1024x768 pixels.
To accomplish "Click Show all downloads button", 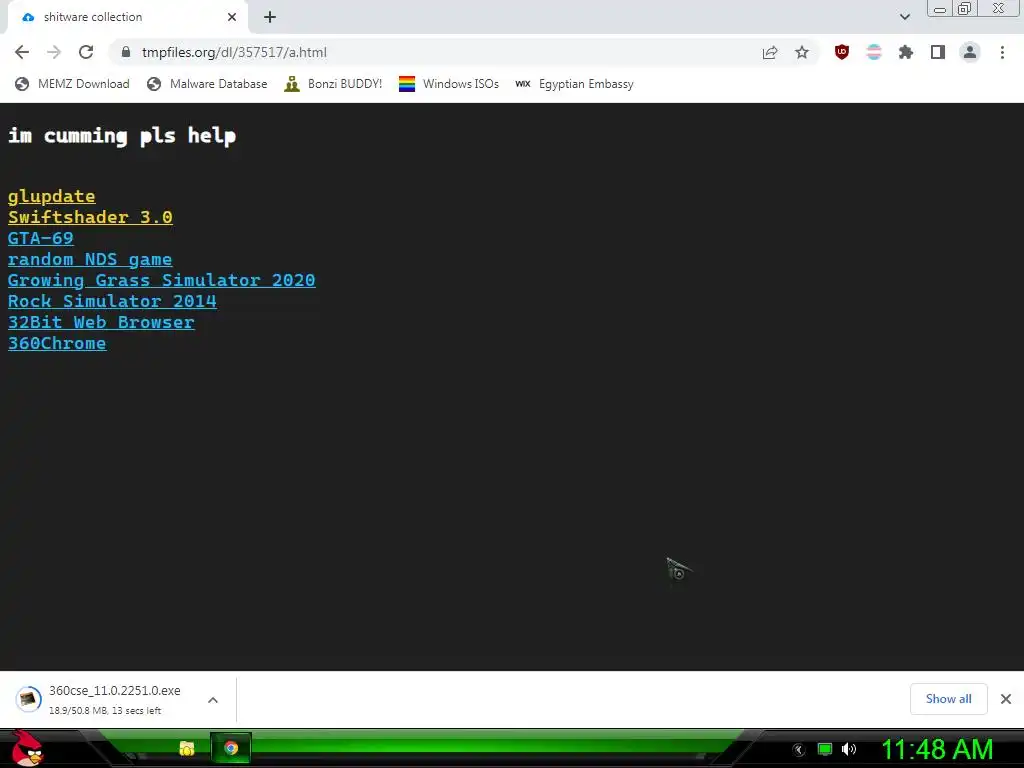I will click(948, 699).
